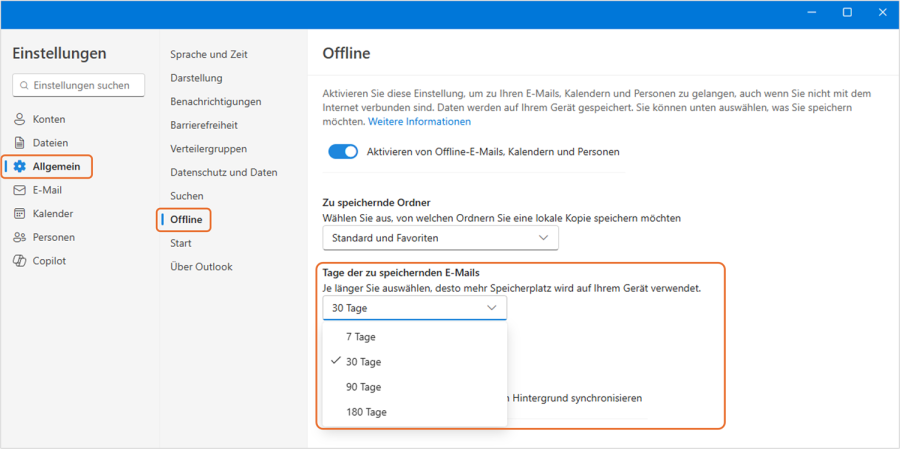The height and width of the screenshot is (449, 900).
Task: Go to Copilot category label
Action: [x=49, y=261]
